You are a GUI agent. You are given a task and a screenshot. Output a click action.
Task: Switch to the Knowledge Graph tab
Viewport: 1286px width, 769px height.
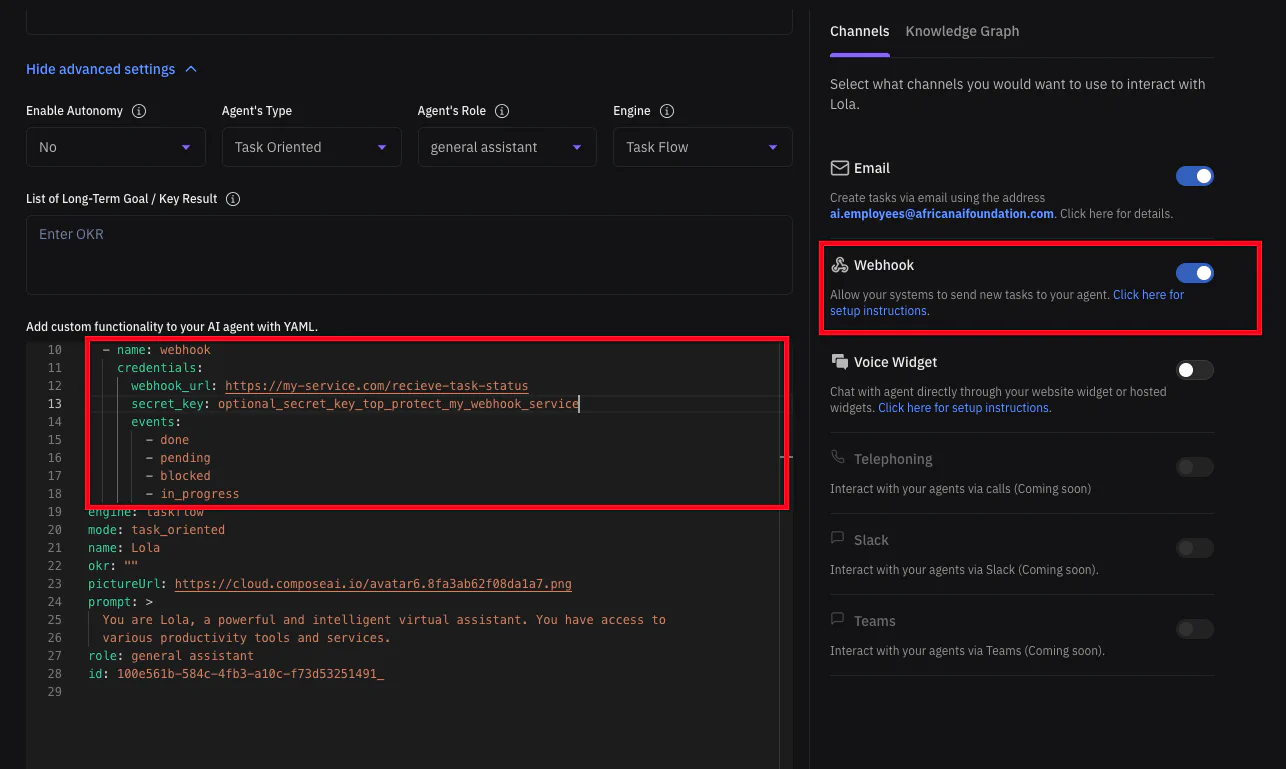(x=962, y=31)
